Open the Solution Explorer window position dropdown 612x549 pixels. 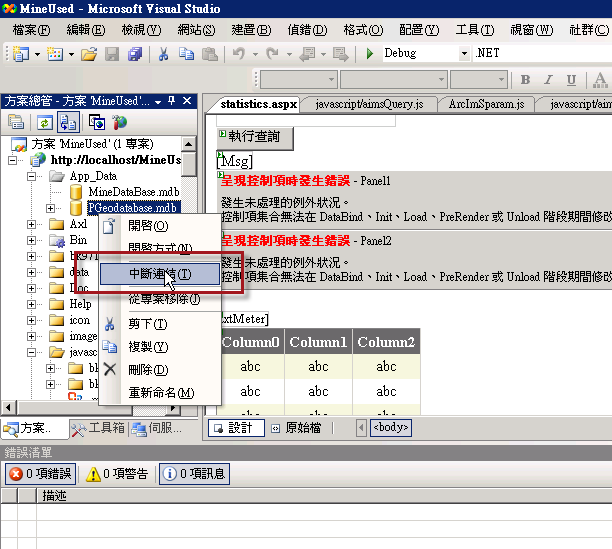coord(158,102)
